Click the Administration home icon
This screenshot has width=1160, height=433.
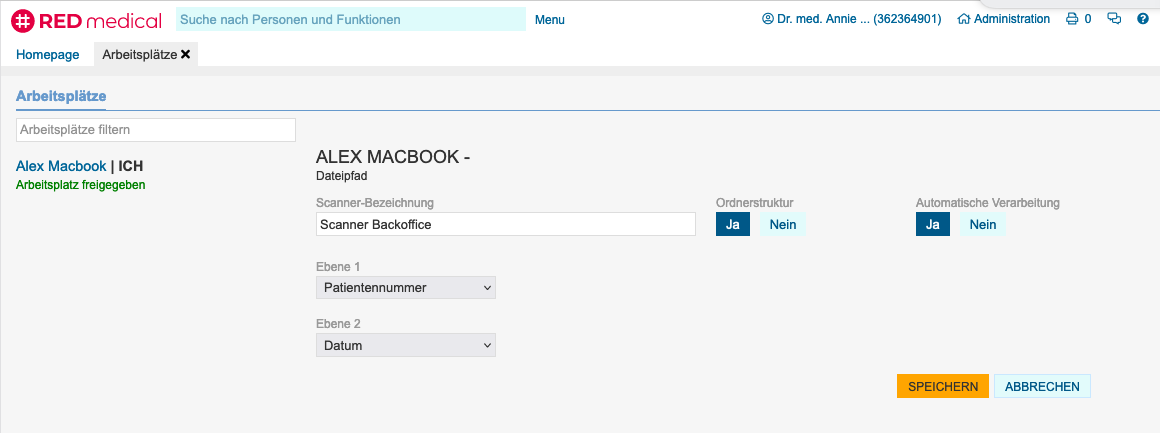click(x=964, y=19)
